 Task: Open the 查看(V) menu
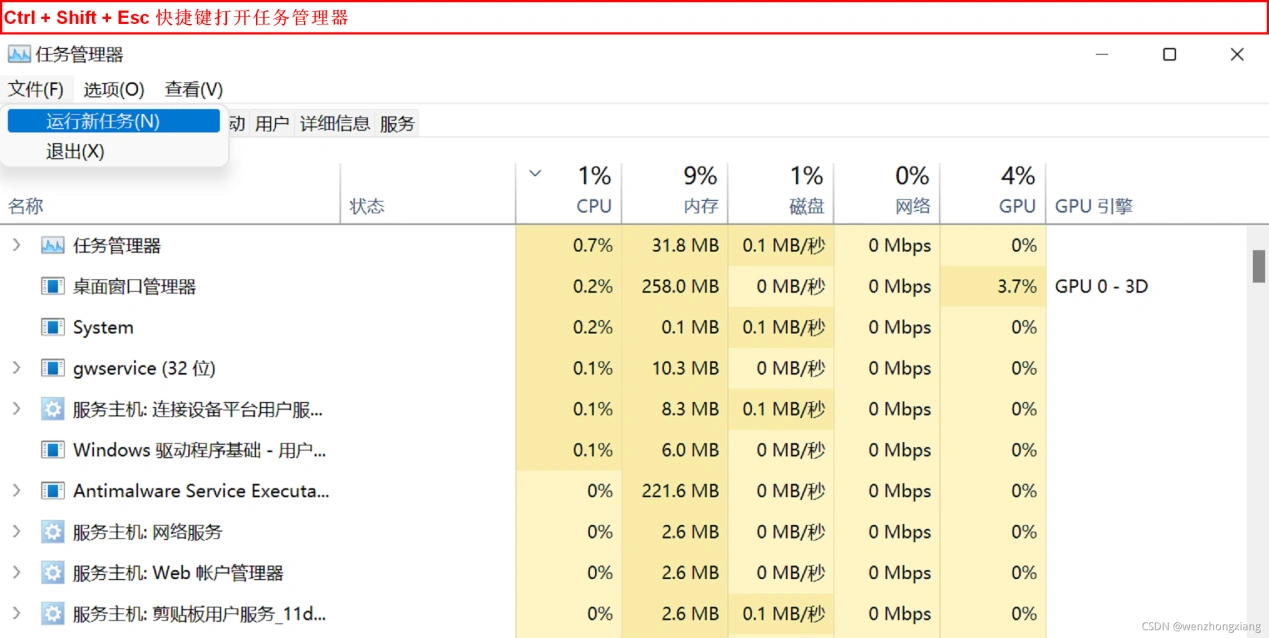click(192, 89)
